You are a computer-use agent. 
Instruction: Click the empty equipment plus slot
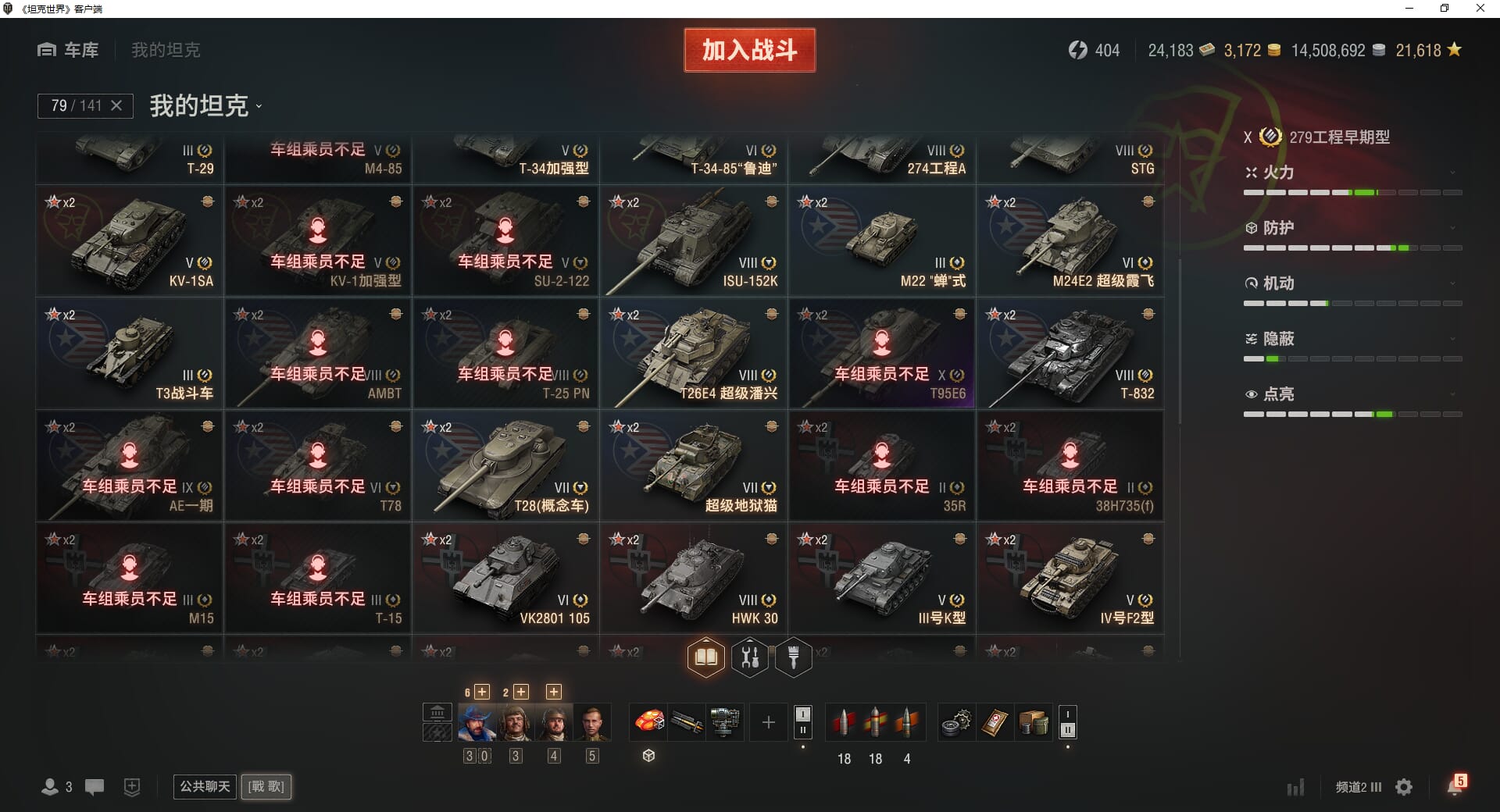click(x=768, y=722)
